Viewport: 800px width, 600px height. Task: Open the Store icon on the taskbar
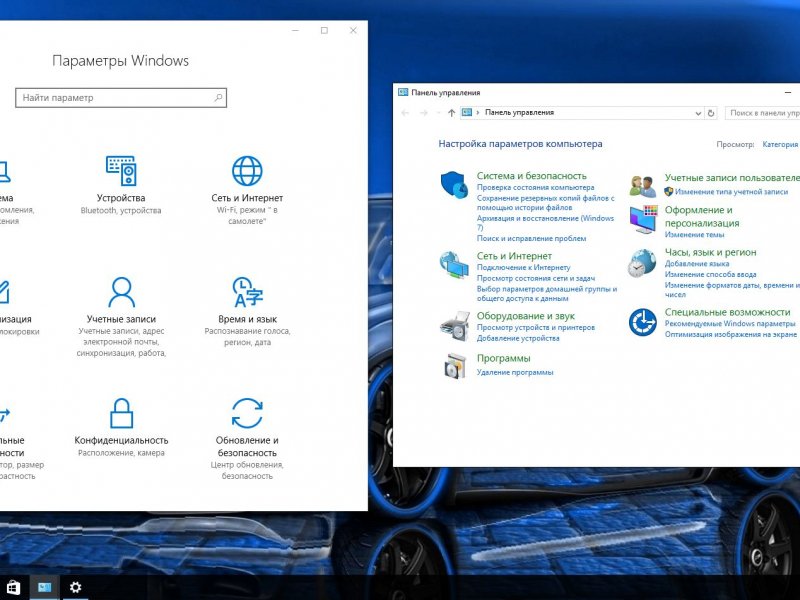pos(14,587)
